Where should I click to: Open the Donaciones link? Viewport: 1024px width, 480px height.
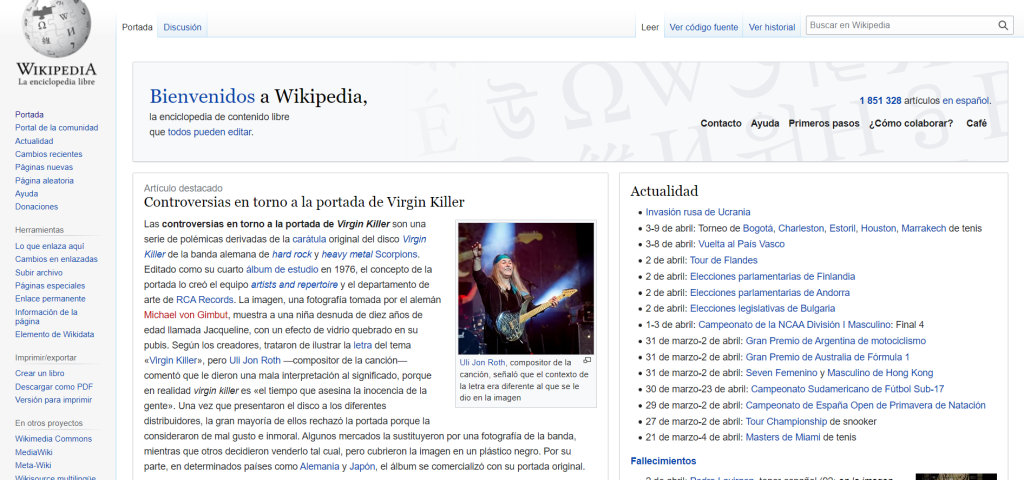(36, 206)
